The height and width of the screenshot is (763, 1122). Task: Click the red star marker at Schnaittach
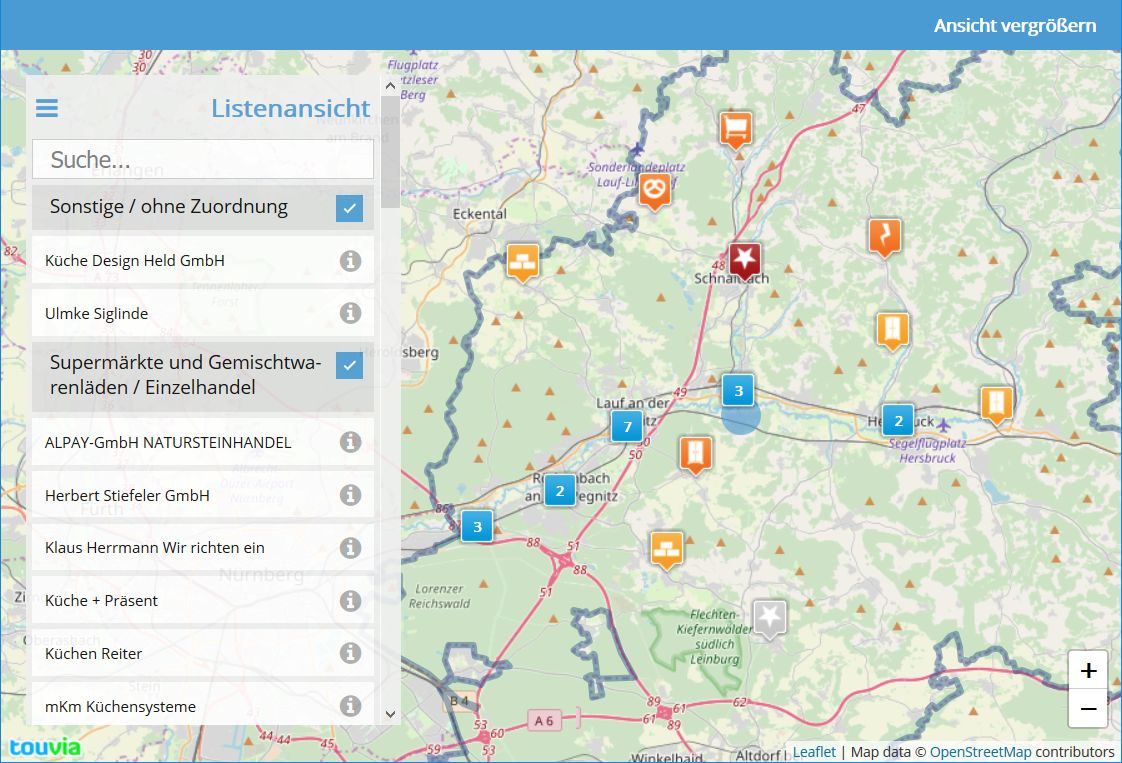(745, 260)
